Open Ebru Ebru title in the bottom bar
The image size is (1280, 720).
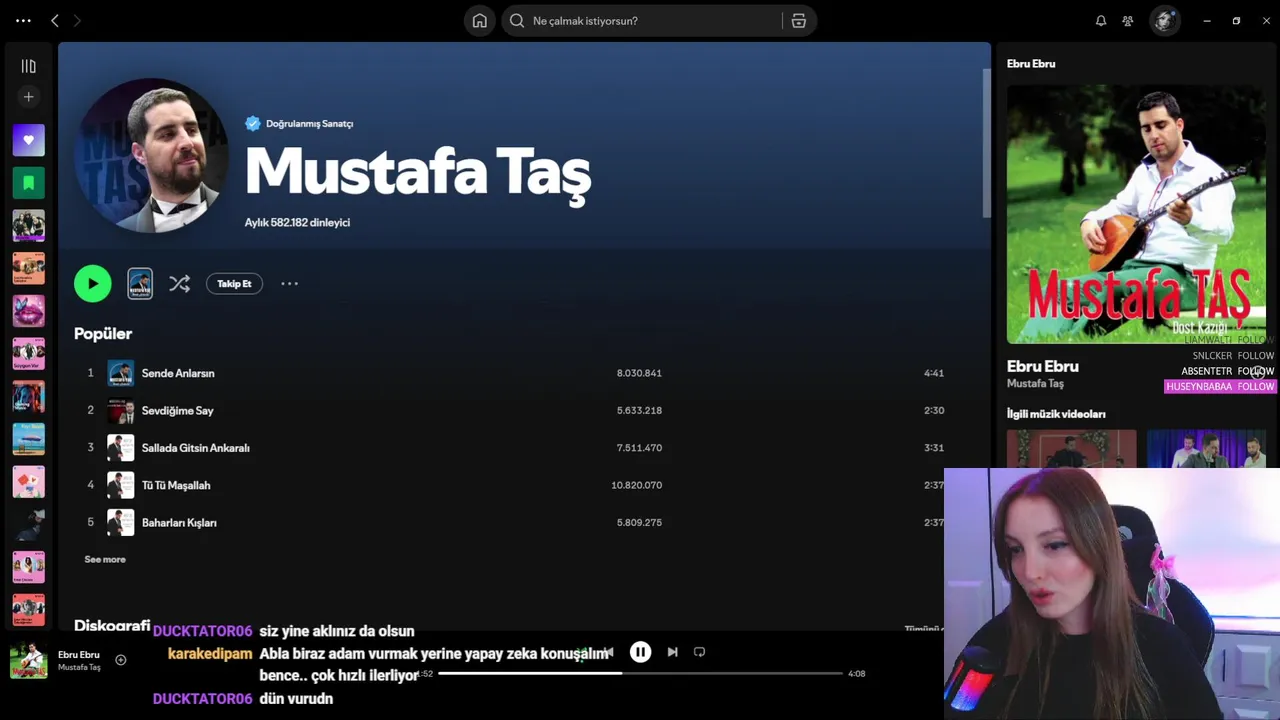tap(78, 655)
